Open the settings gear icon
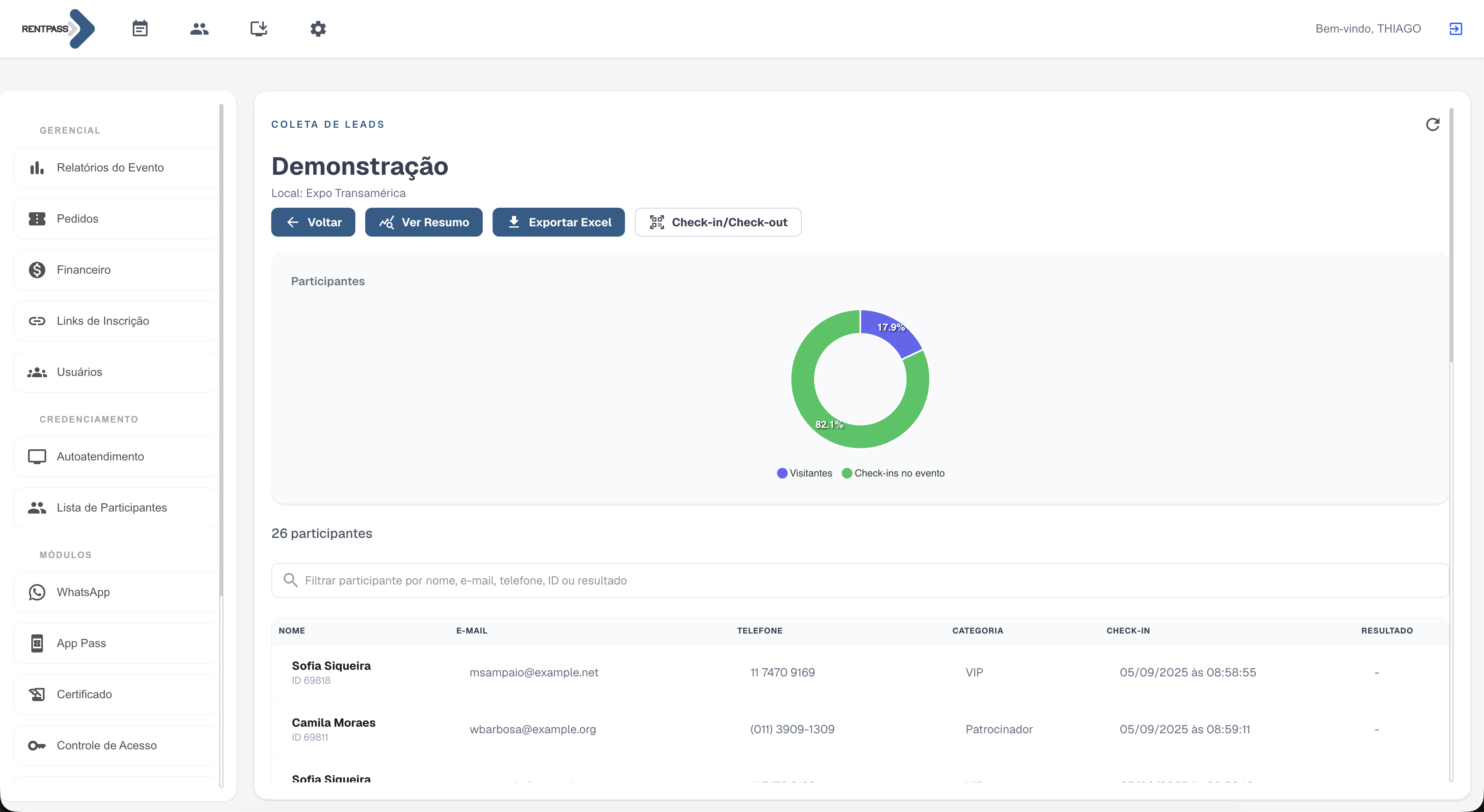This screenshot has height=812, width=1484. click(318, 29)
